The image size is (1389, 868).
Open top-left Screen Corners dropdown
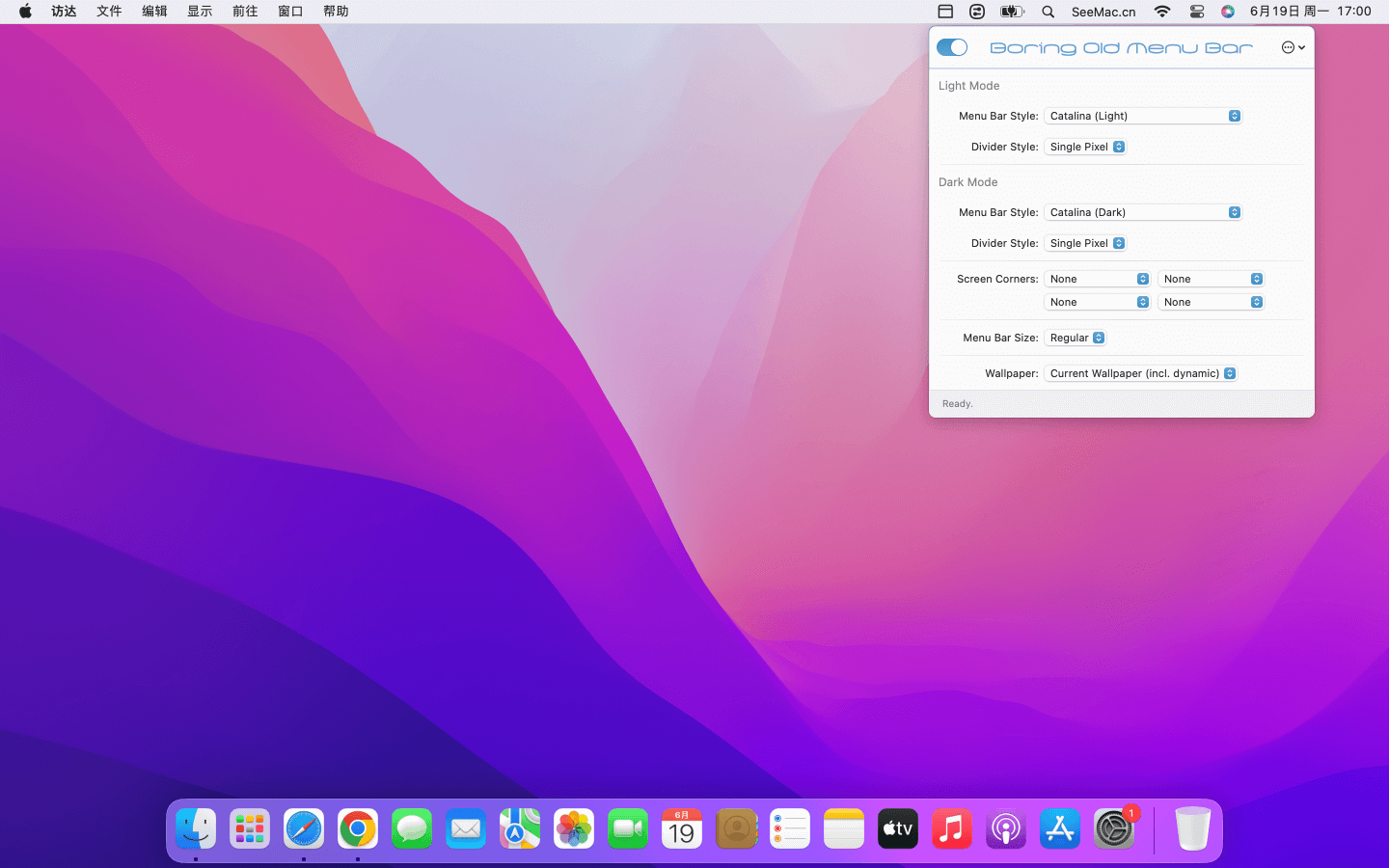1098,279
